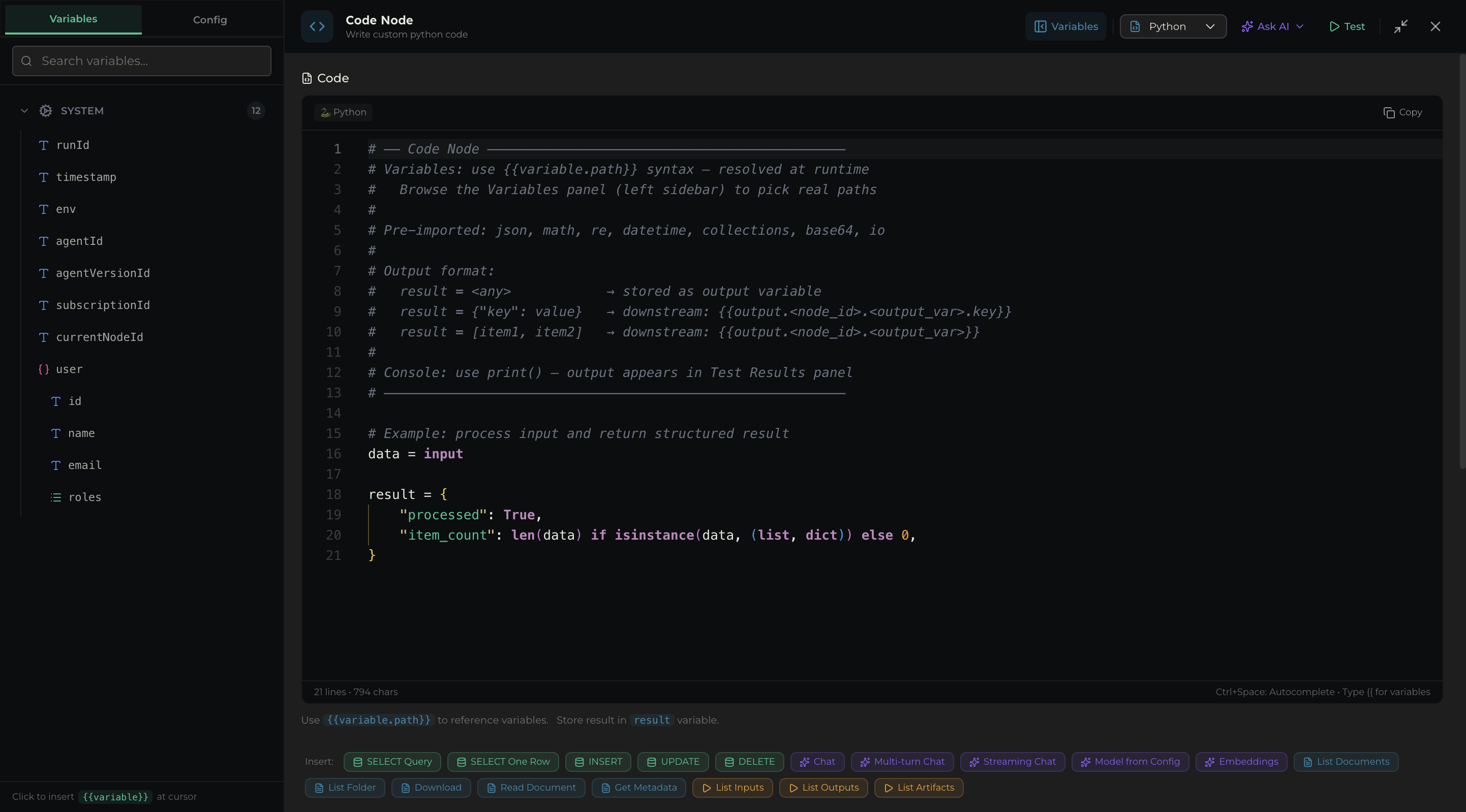This screenshot has width=1466, height=812.
Task: Click the roles list icon
Action: tap(56, 497)
